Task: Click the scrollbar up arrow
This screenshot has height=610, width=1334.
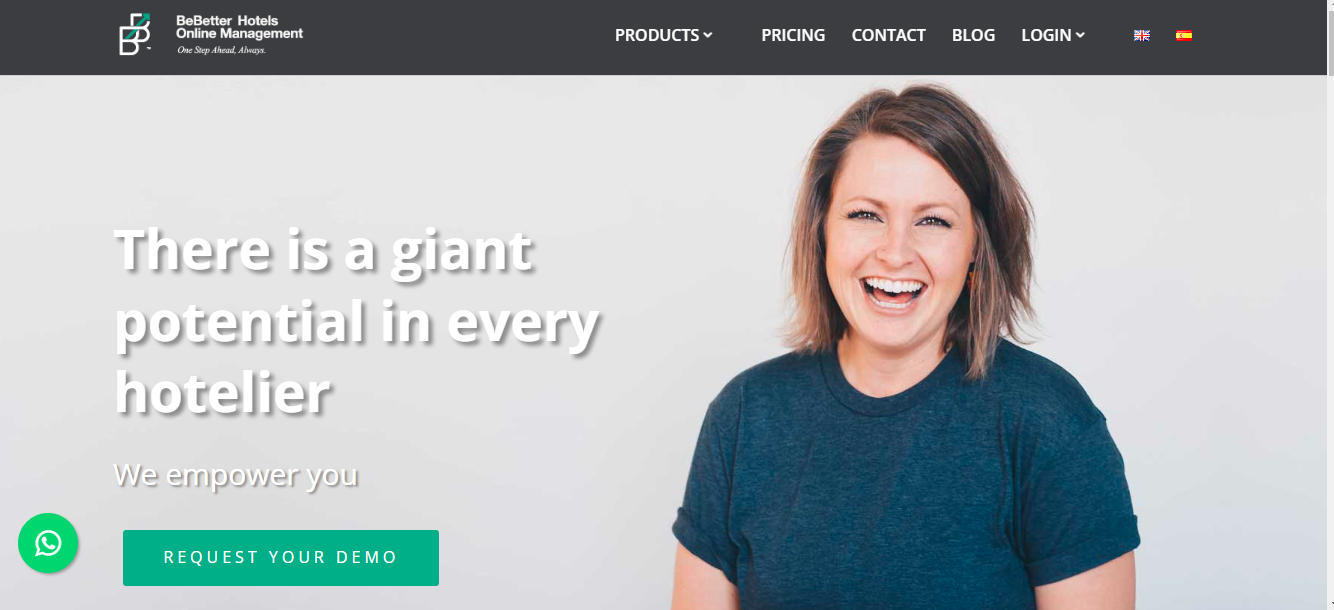Action: click(x=1329, y=5)
